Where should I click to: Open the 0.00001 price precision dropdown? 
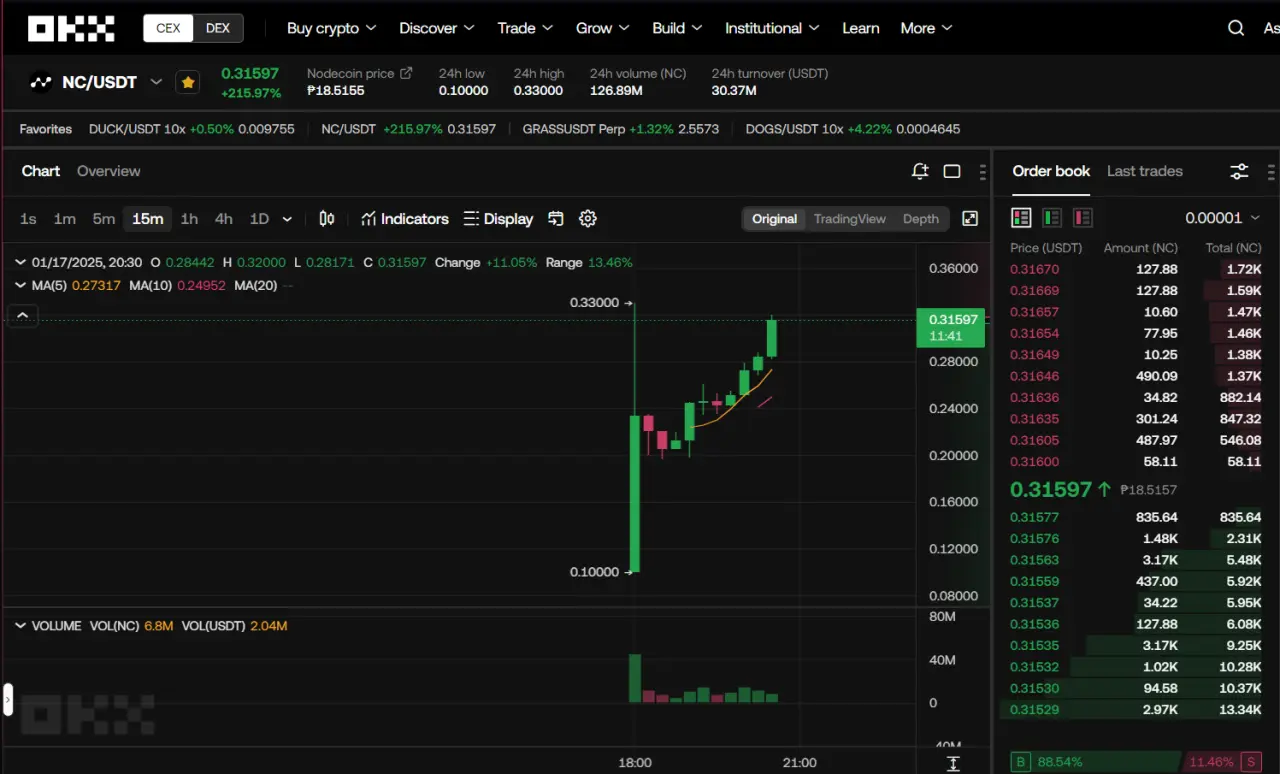click(1222, 218)
